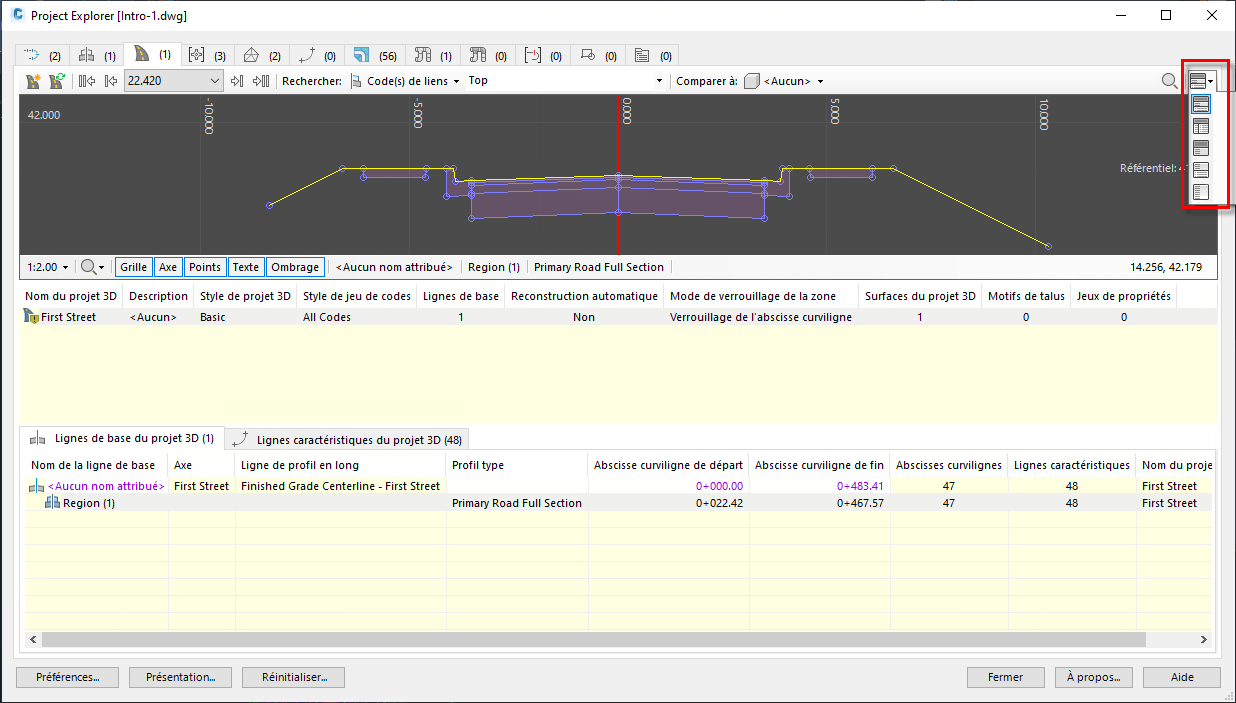Click the Préférences... button
Viewport: 1236px width, 703px height.
[x=68, y=677]
